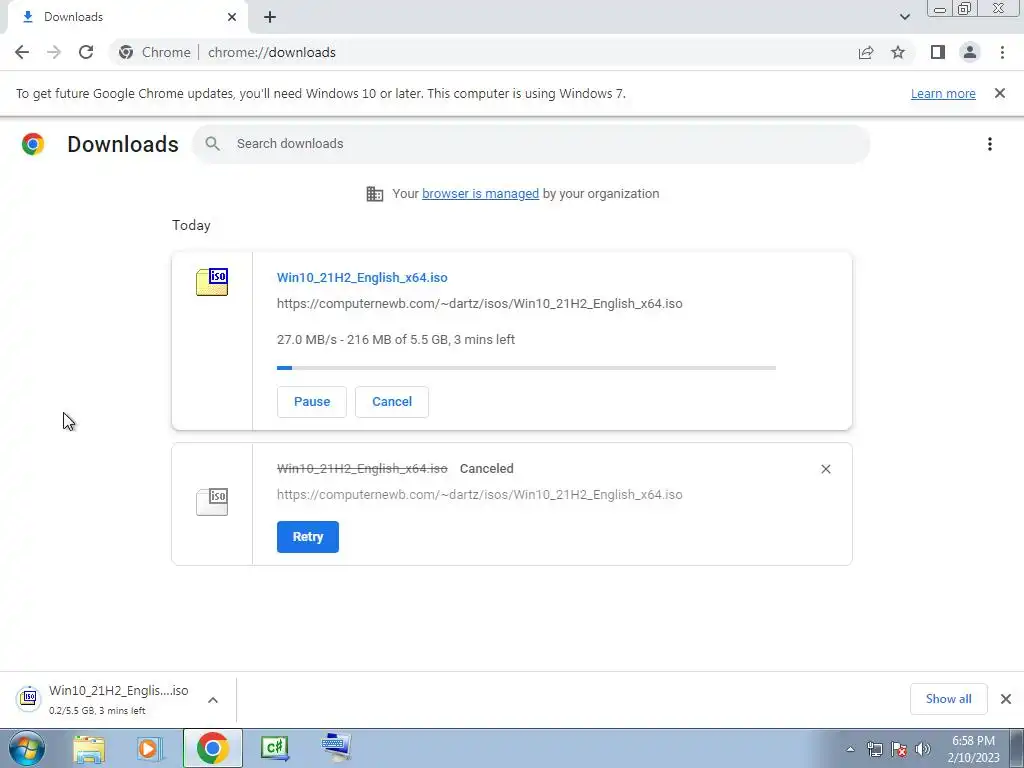
Task: Open the Chrome profile avatar
Action: tap(970, 52)
